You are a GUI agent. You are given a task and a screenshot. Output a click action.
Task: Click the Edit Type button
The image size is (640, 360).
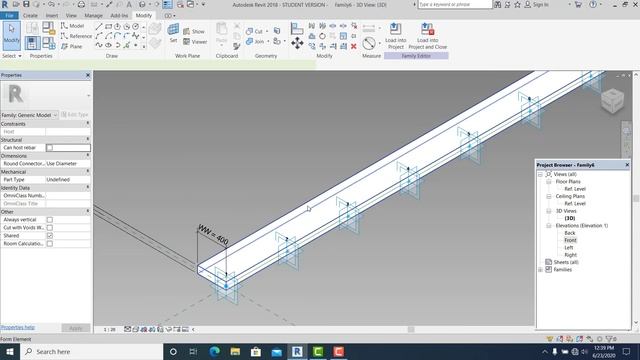[75, 115]
